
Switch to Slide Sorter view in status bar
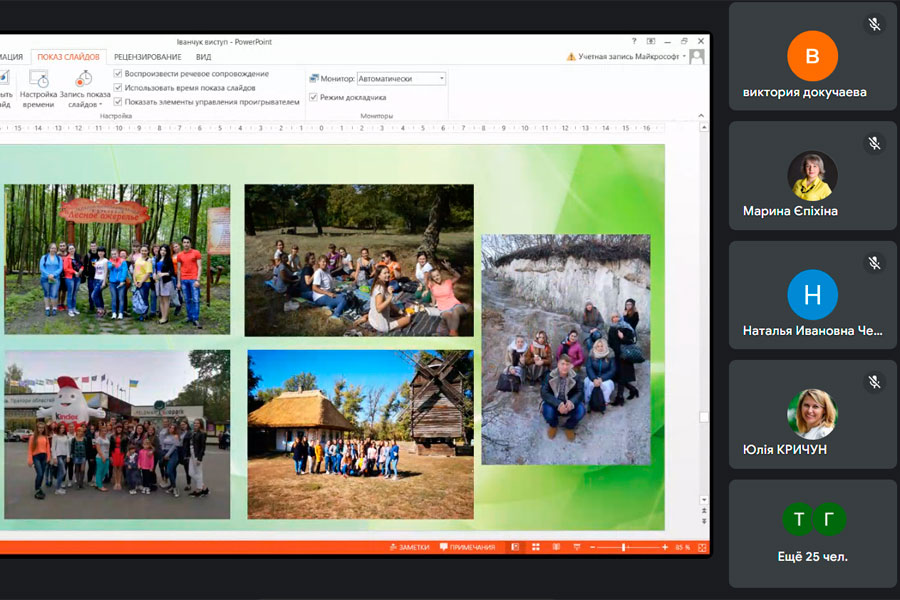click(x=536, y=547)
